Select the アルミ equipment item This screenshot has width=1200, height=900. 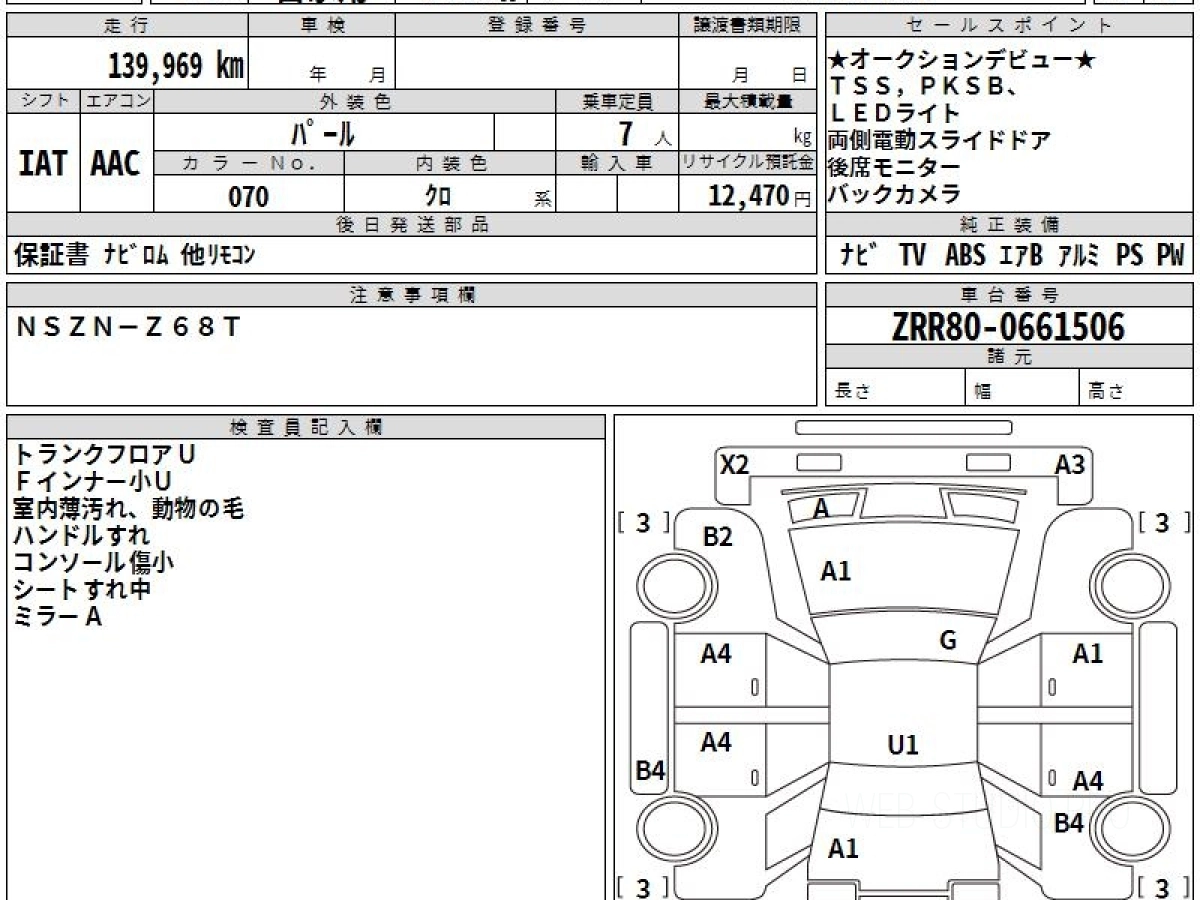tap(1078, 256)
